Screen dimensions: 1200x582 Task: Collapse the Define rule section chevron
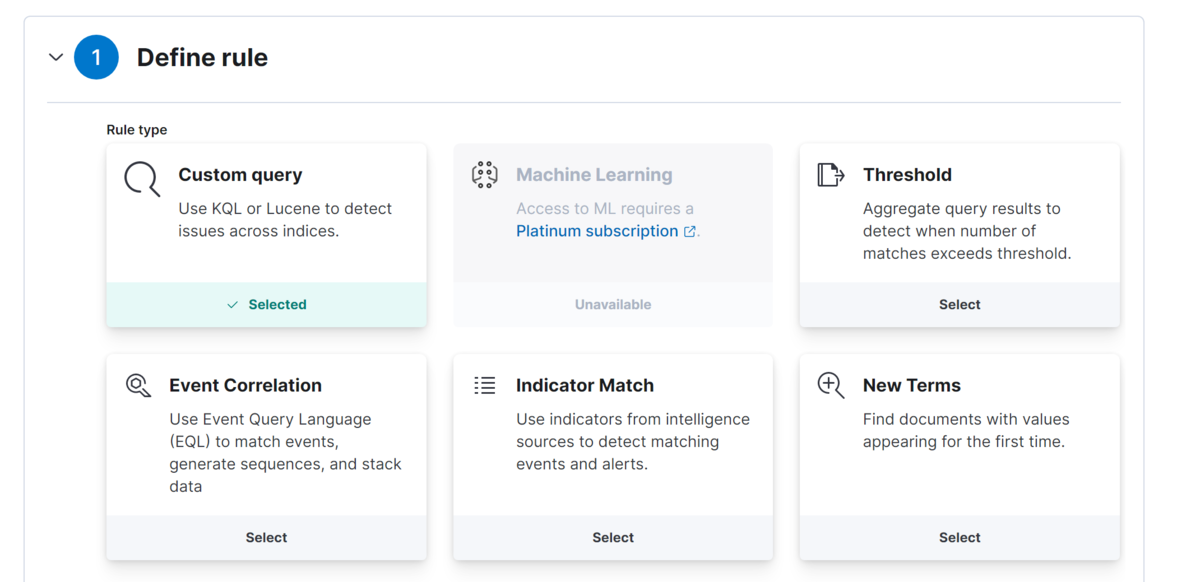point(56,58)
